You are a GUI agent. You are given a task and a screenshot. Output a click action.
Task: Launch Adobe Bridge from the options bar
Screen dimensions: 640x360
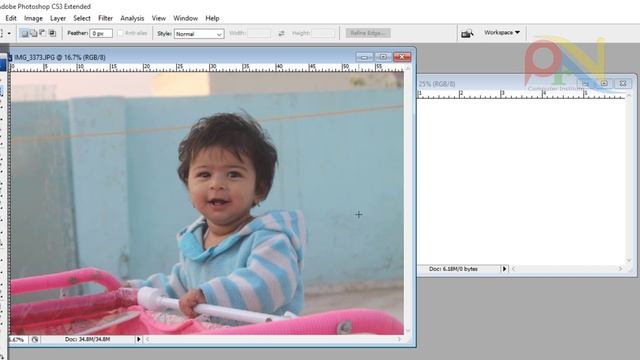pyautogui.click(x=467, y=33)
